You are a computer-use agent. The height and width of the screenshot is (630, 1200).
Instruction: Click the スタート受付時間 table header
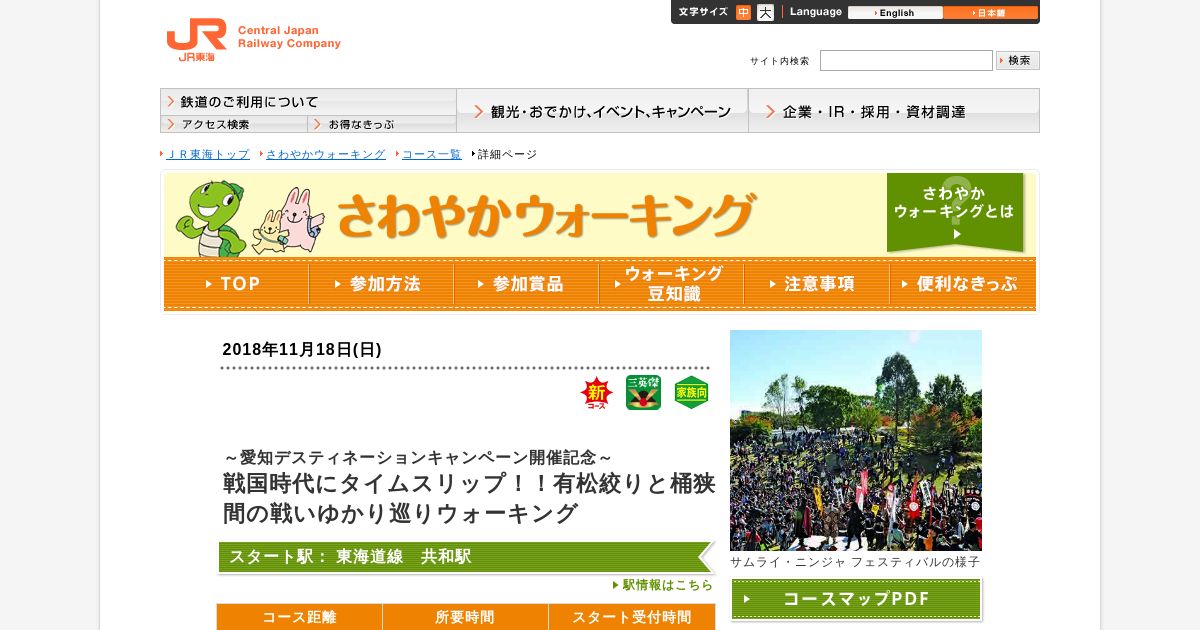point(632,617)
